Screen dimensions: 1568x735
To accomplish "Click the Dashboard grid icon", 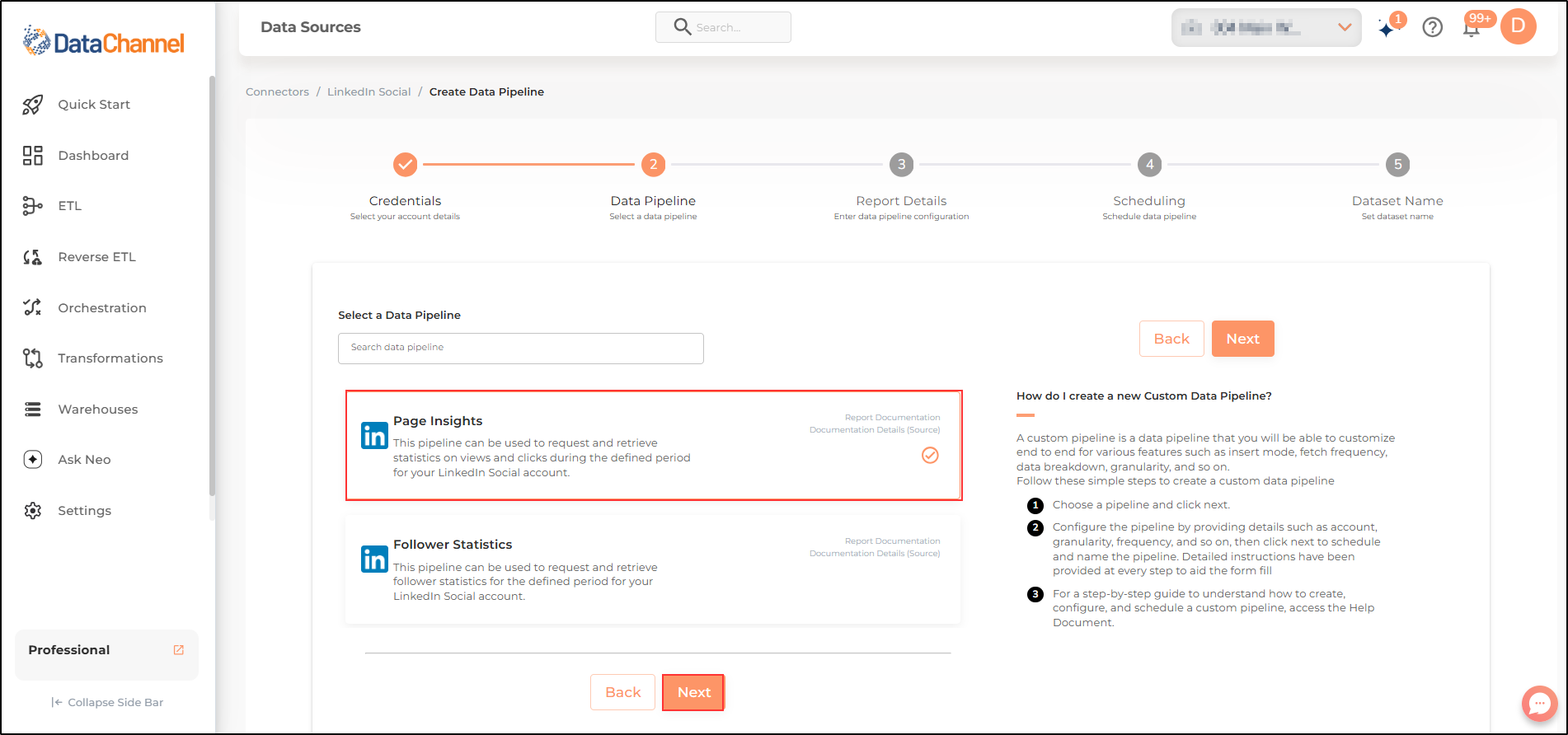I will pyautogui.click(x=32, y=156).
